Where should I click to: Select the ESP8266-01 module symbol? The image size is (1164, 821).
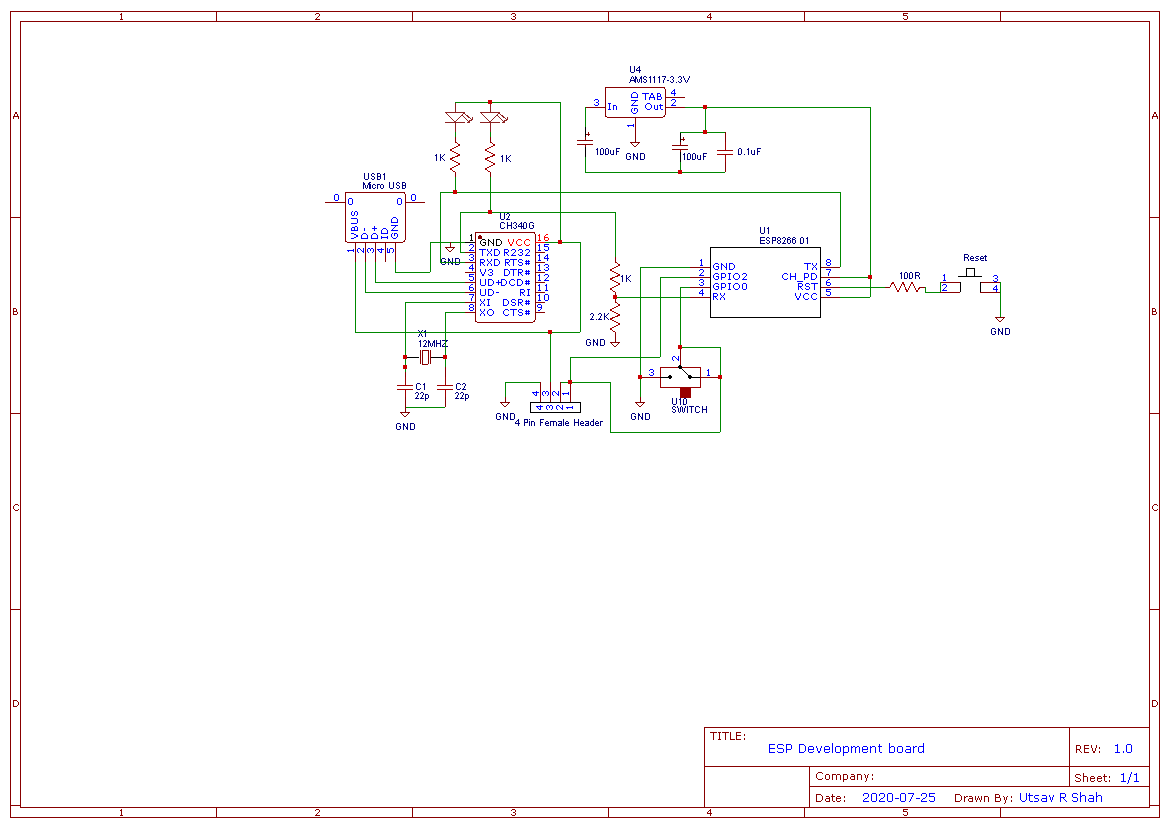tap(765, 280)
